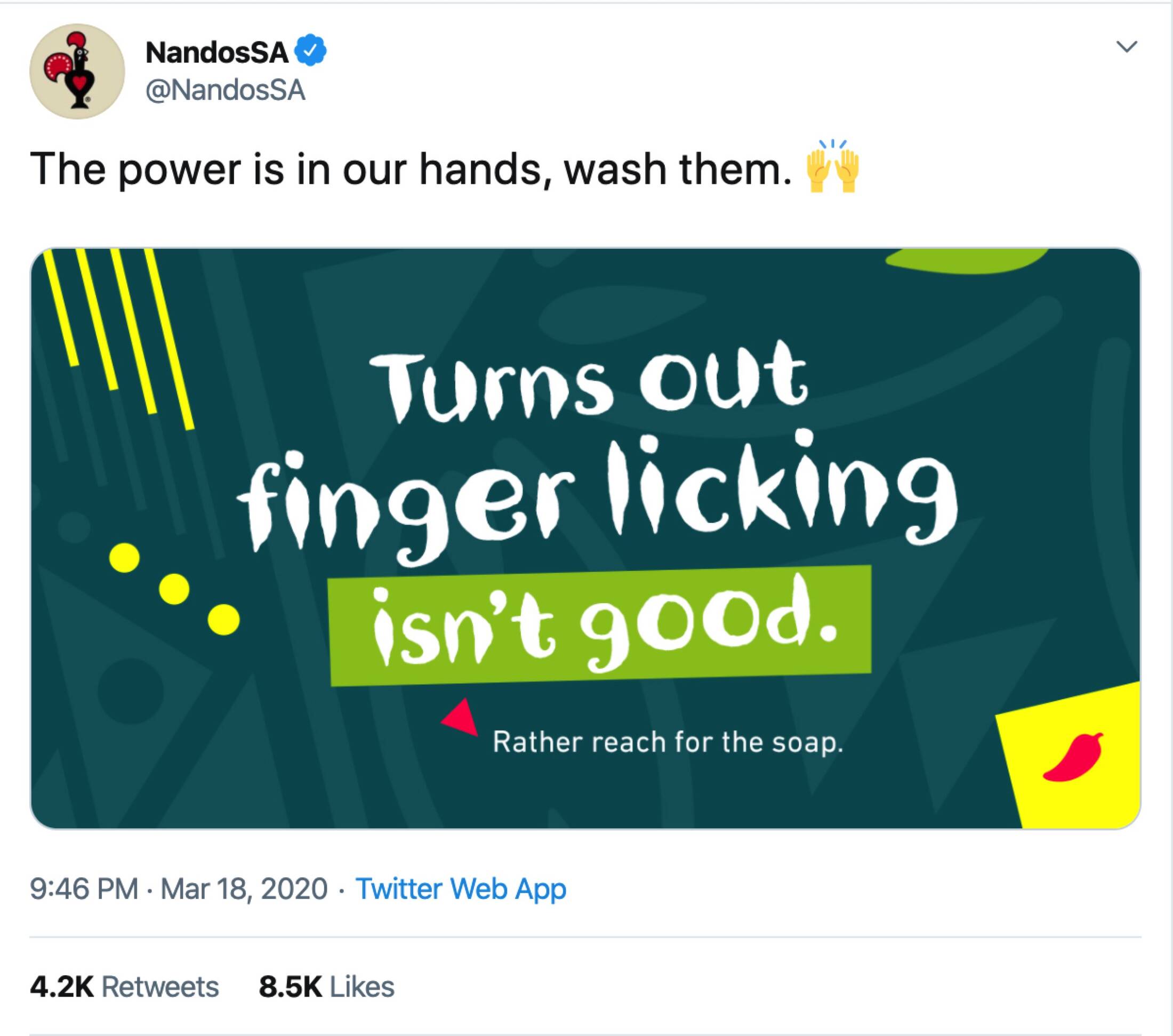Click the 9:46 PM tweet timestamp
Screen dimensions: 1173x1036
(84, 889)
